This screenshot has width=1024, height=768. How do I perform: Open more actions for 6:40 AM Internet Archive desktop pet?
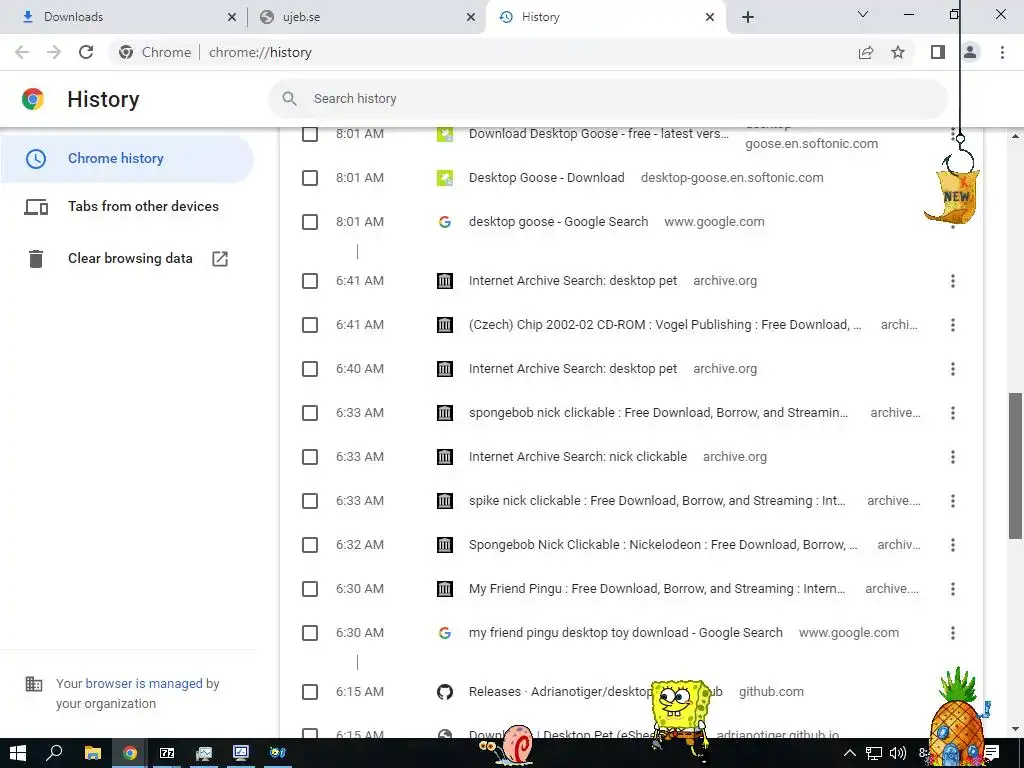point(953,369)
